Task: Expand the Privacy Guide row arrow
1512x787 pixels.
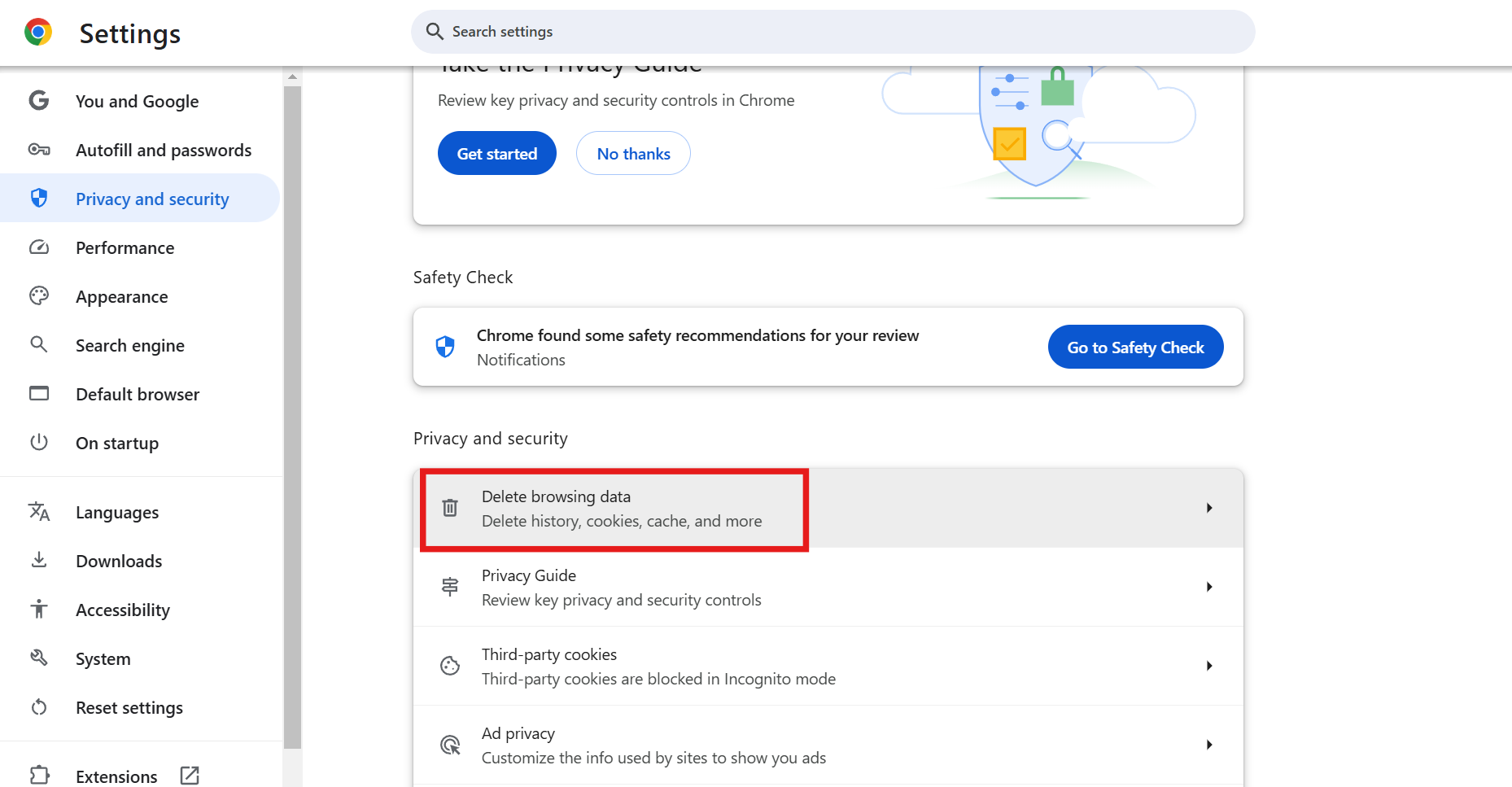Action: tap(1209, 587)
